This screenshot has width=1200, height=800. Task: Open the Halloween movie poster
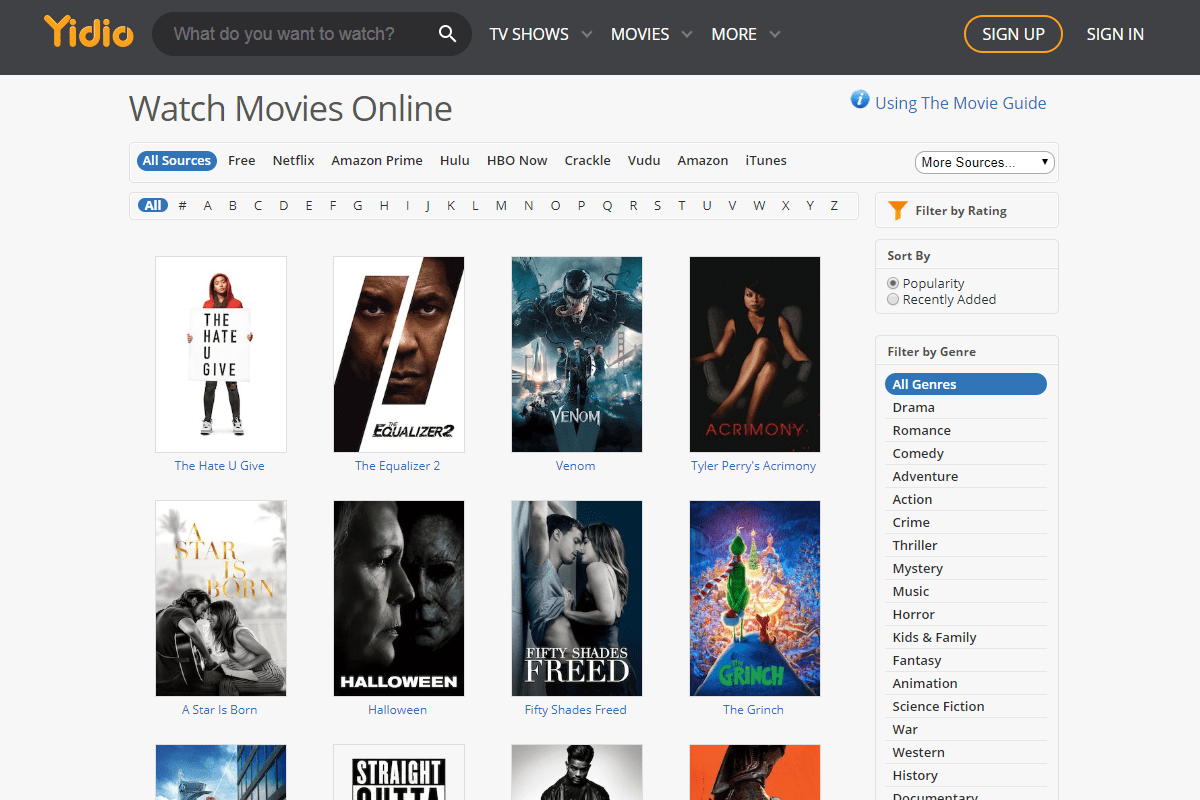click(398, 598)
